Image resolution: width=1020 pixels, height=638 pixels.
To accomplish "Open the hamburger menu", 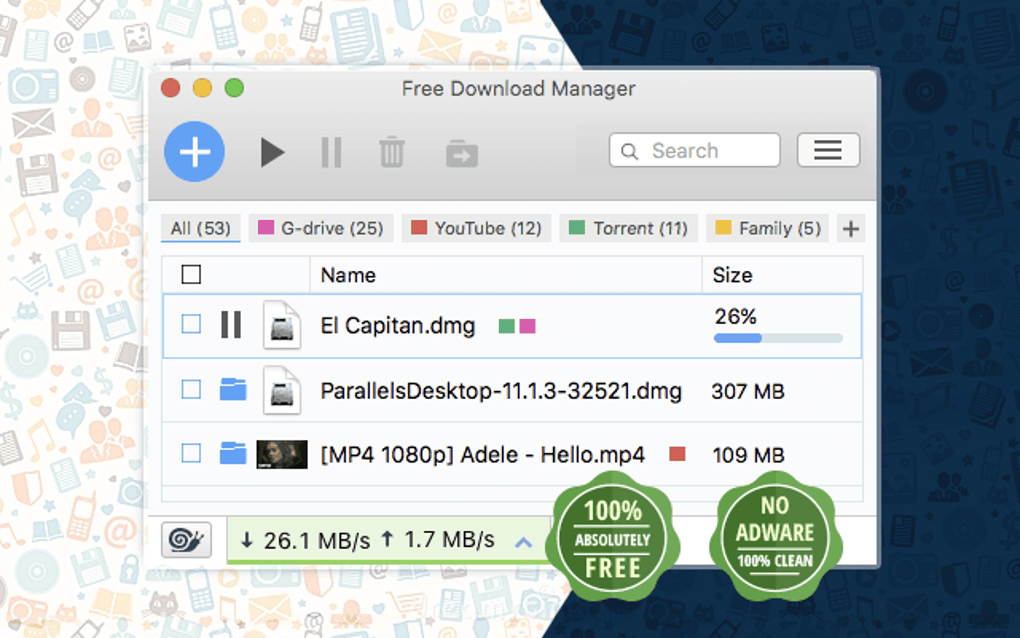I will pos(828,150).
